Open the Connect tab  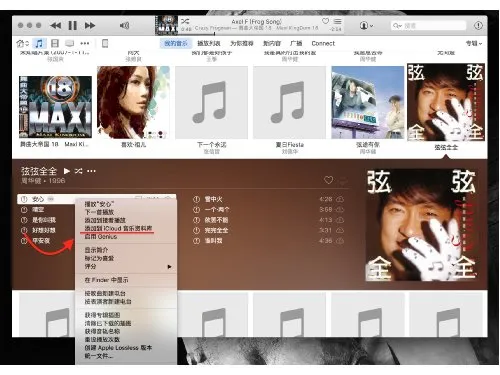[323, 43]
